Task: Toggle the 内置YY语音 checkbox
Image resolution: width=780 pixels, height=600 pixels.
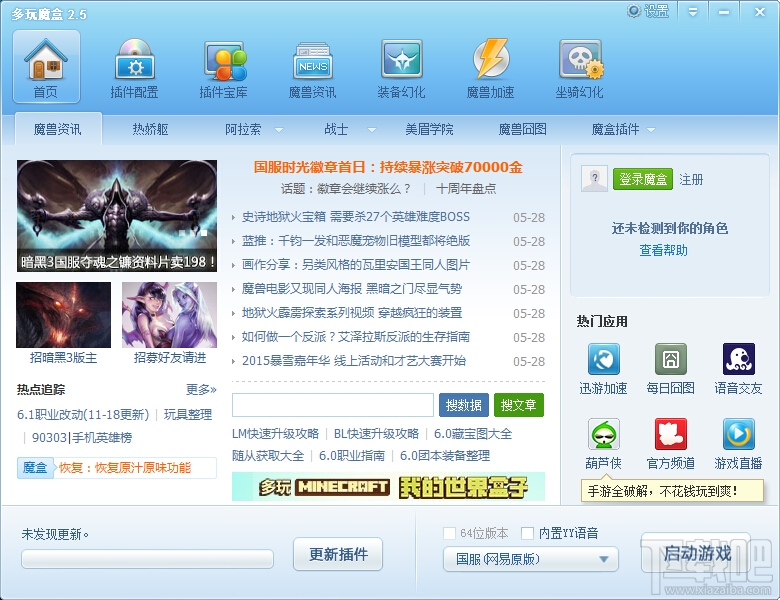Action: point(527,533)
